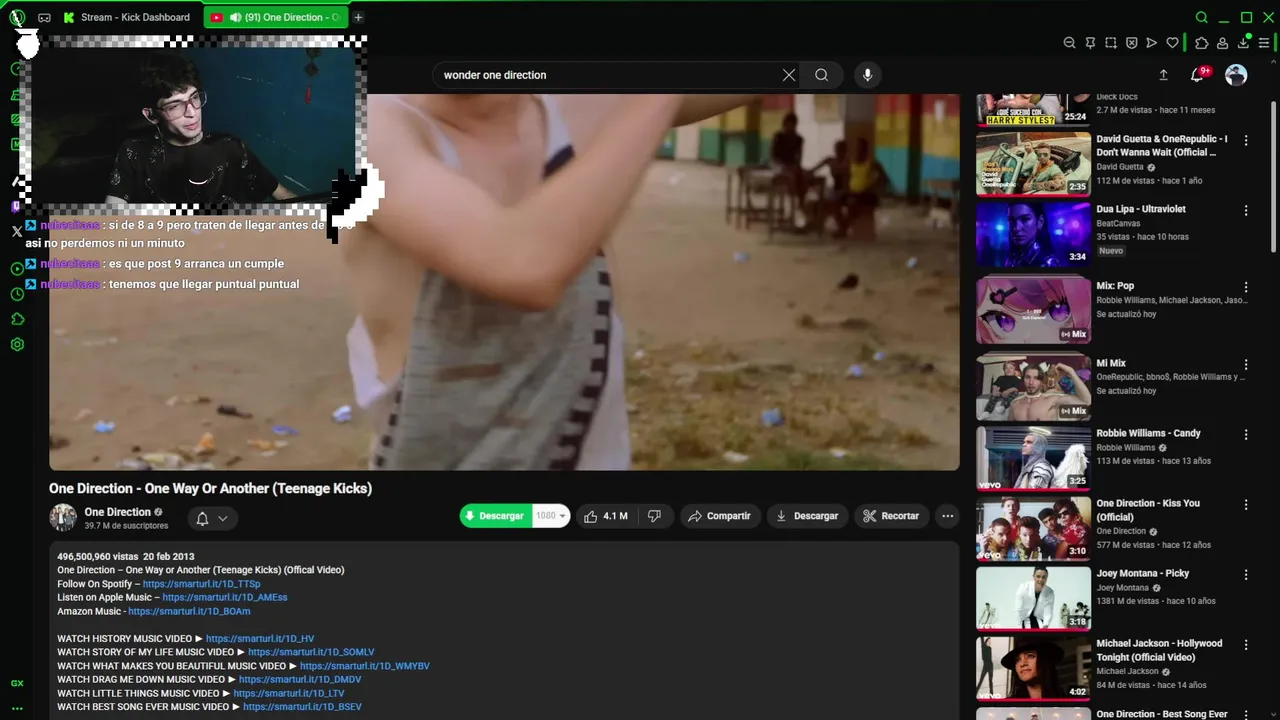Toggle channel notification bell subscription menu
This screenshot has height=720, width=1280.
(211, 518)
